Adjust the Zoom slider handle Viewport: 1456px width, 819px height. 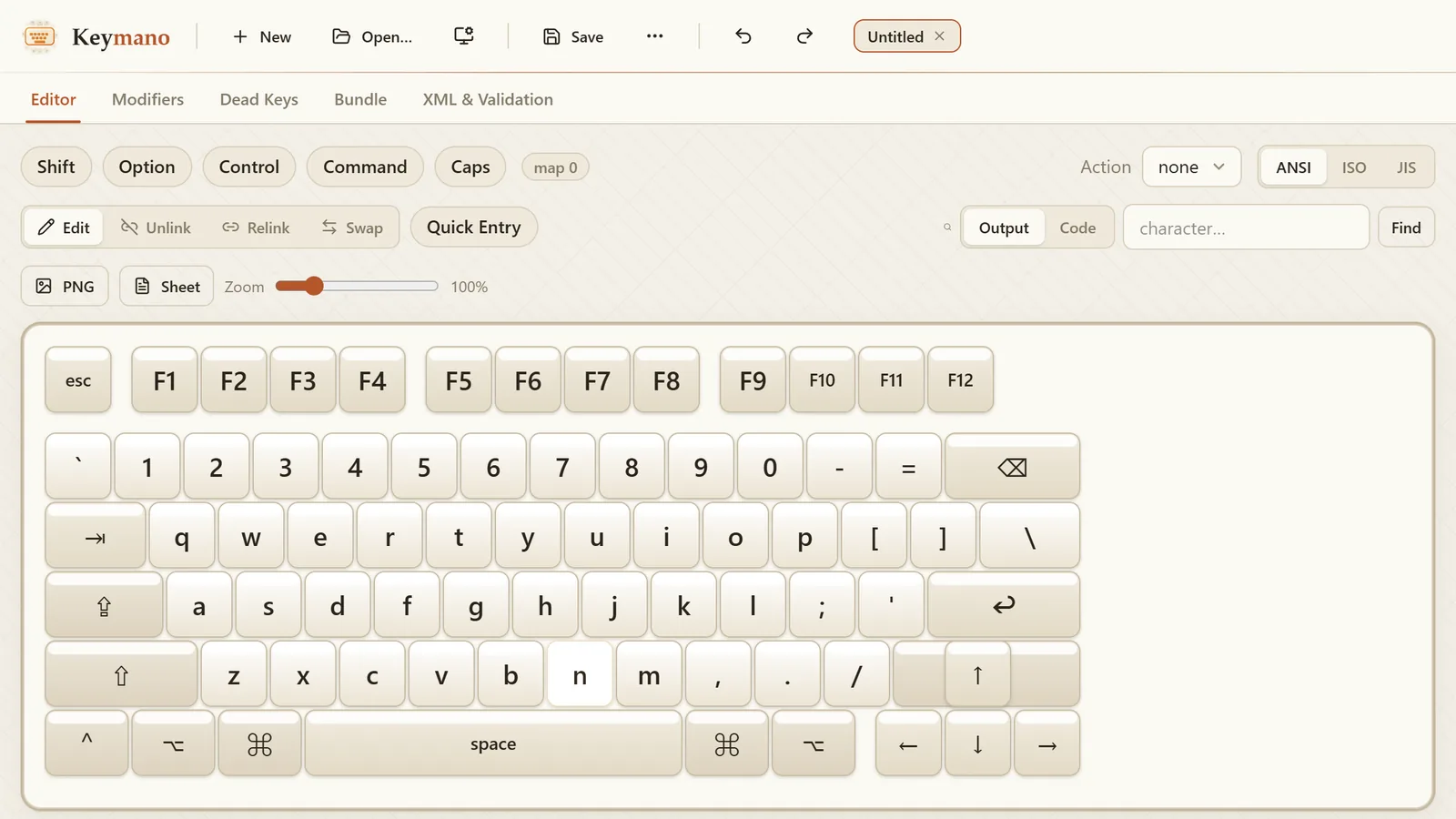pos(314,286)
